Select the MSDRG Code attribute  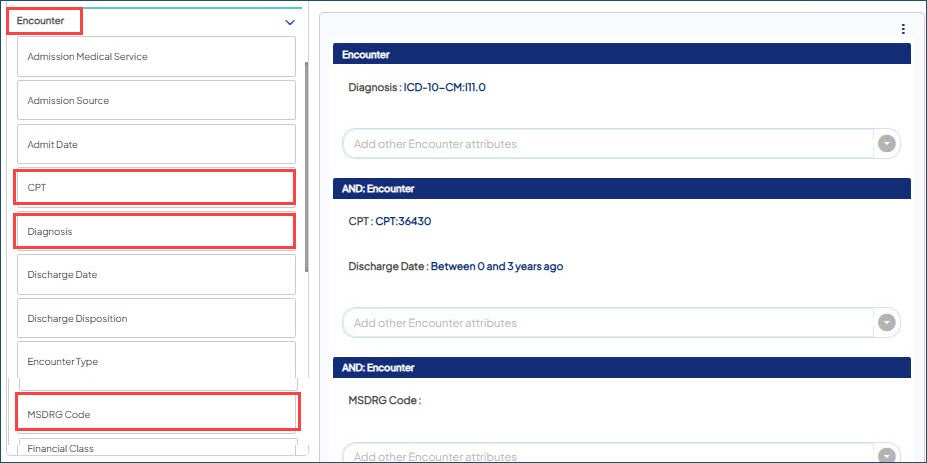point(156,414)
